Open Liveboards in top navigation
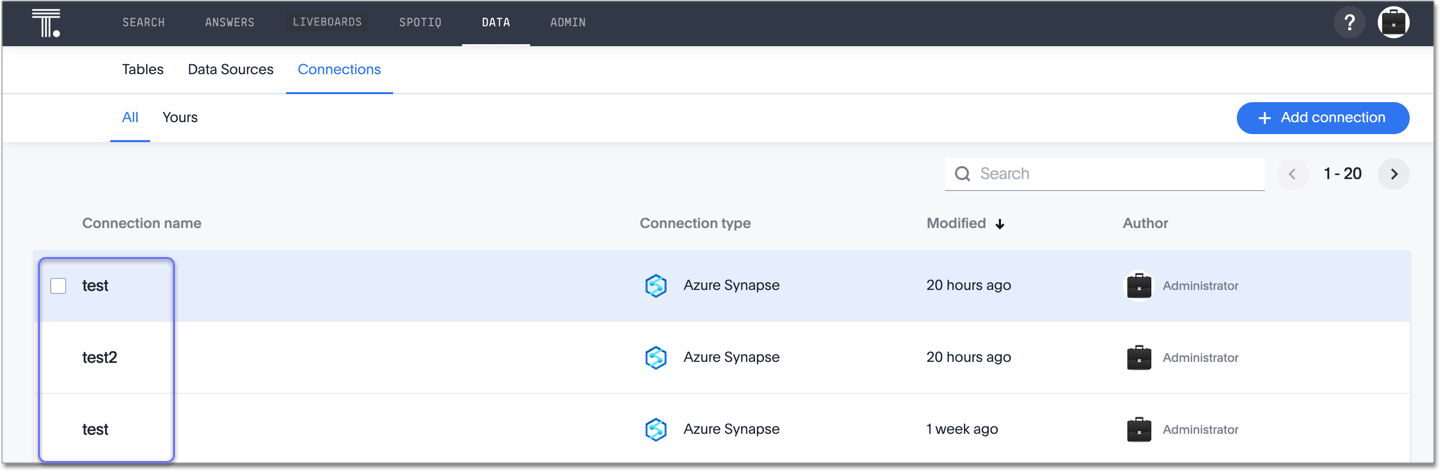1440x471 pixels. [x=327, y=22]
